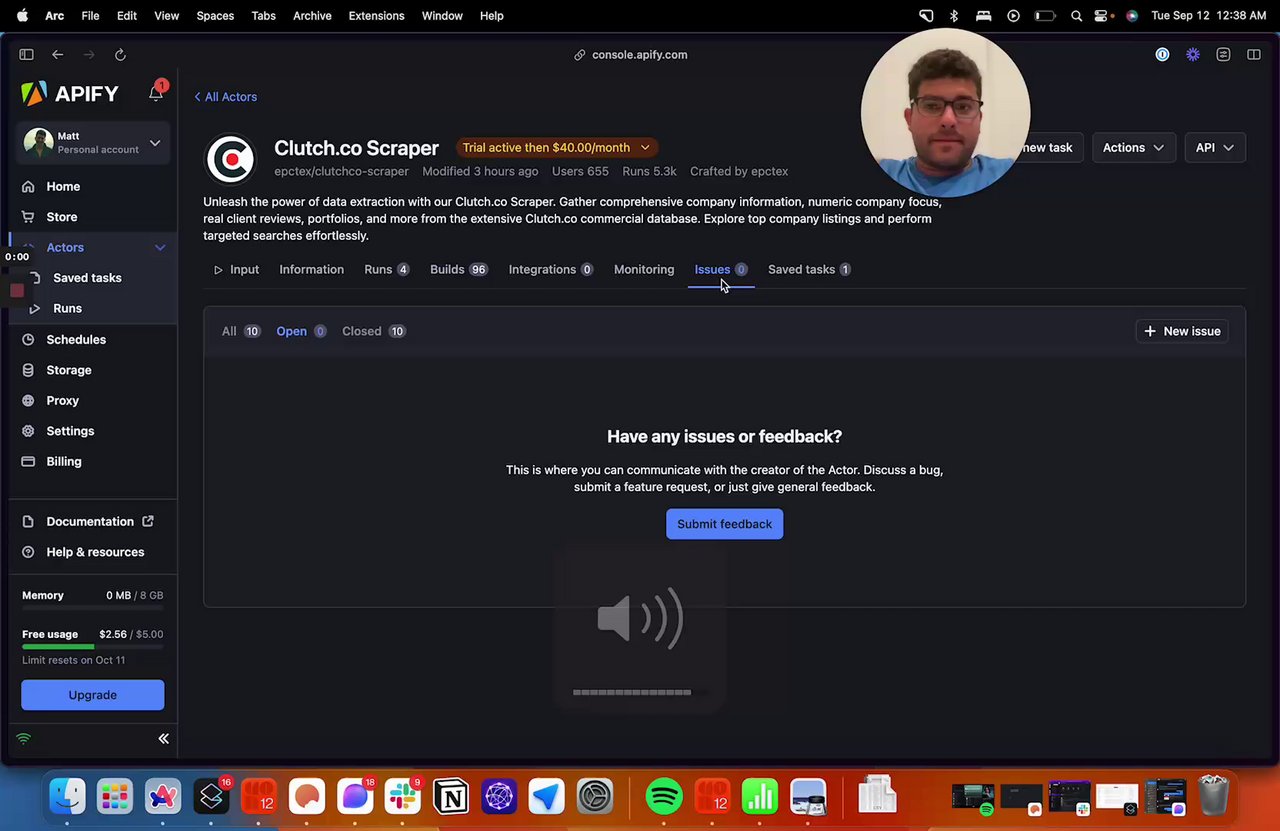1280x831 pixels.
Task: Show Closed issues filter
Action: [x=373, y=331]
